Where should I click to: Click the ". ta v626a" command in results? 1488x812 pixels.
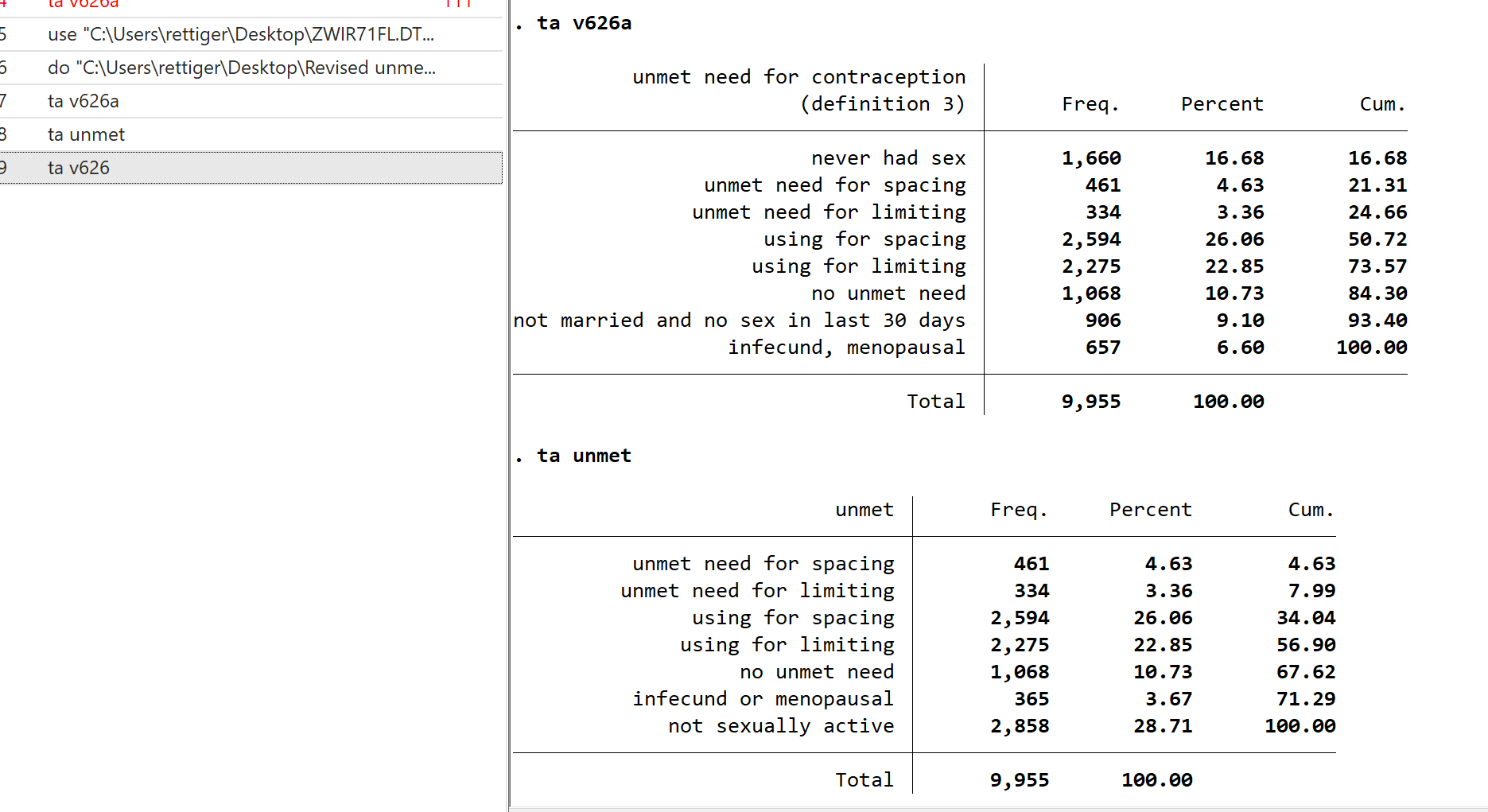coord(584,24)
